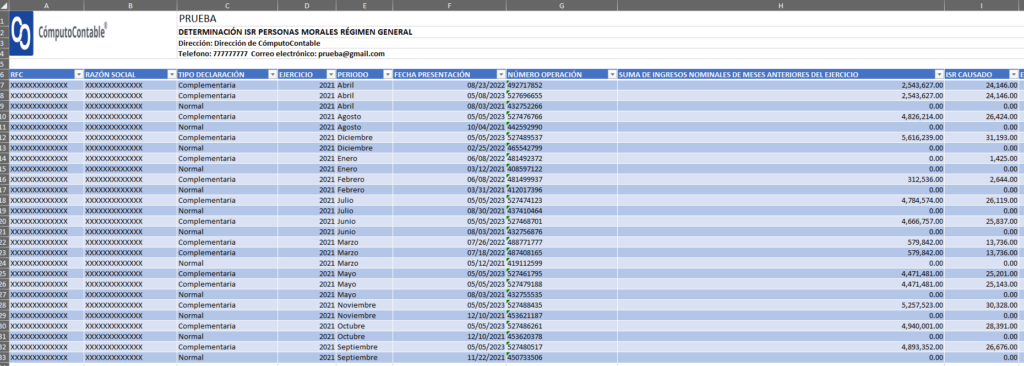Select row 7 header
This screenshot has height=366, width=1024.
[x=4, y=85]
